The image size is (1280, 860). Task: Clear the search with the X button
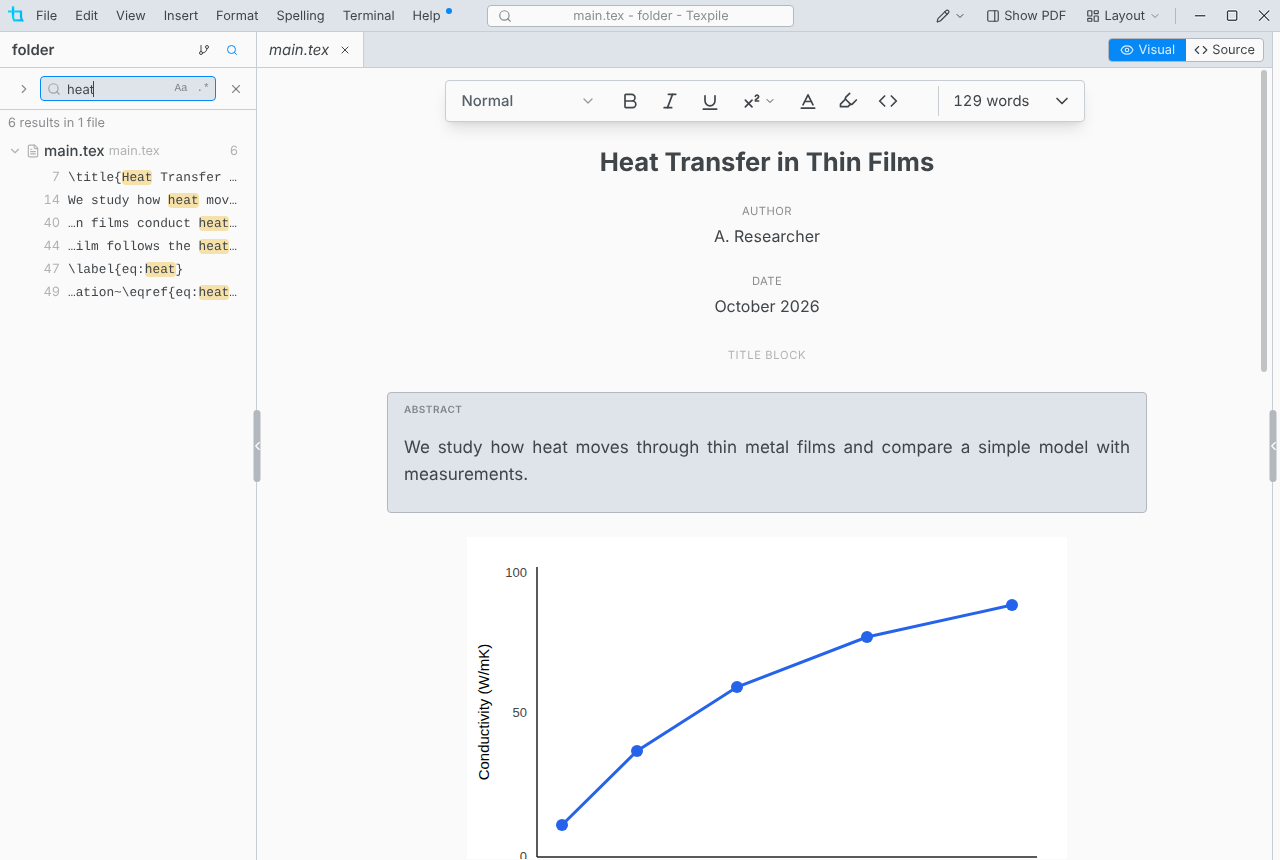point(236,89)
